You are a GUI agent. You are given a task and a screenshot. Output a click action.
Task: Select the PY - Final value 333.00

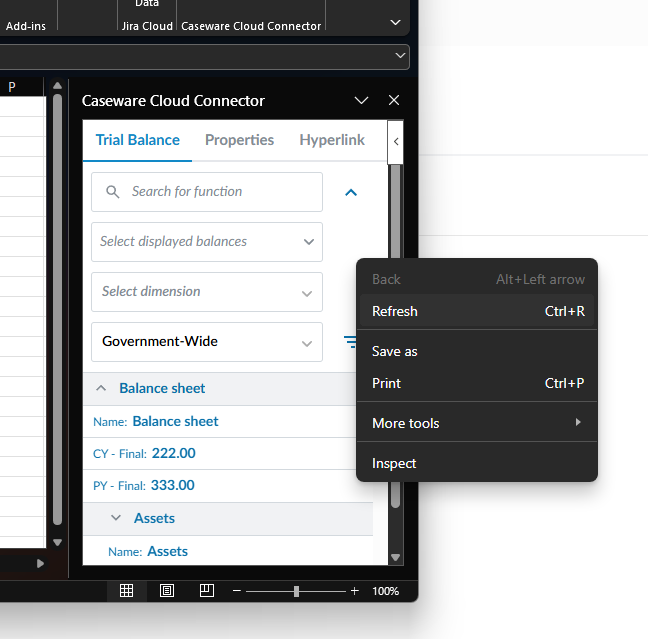[x=173, y=485]
